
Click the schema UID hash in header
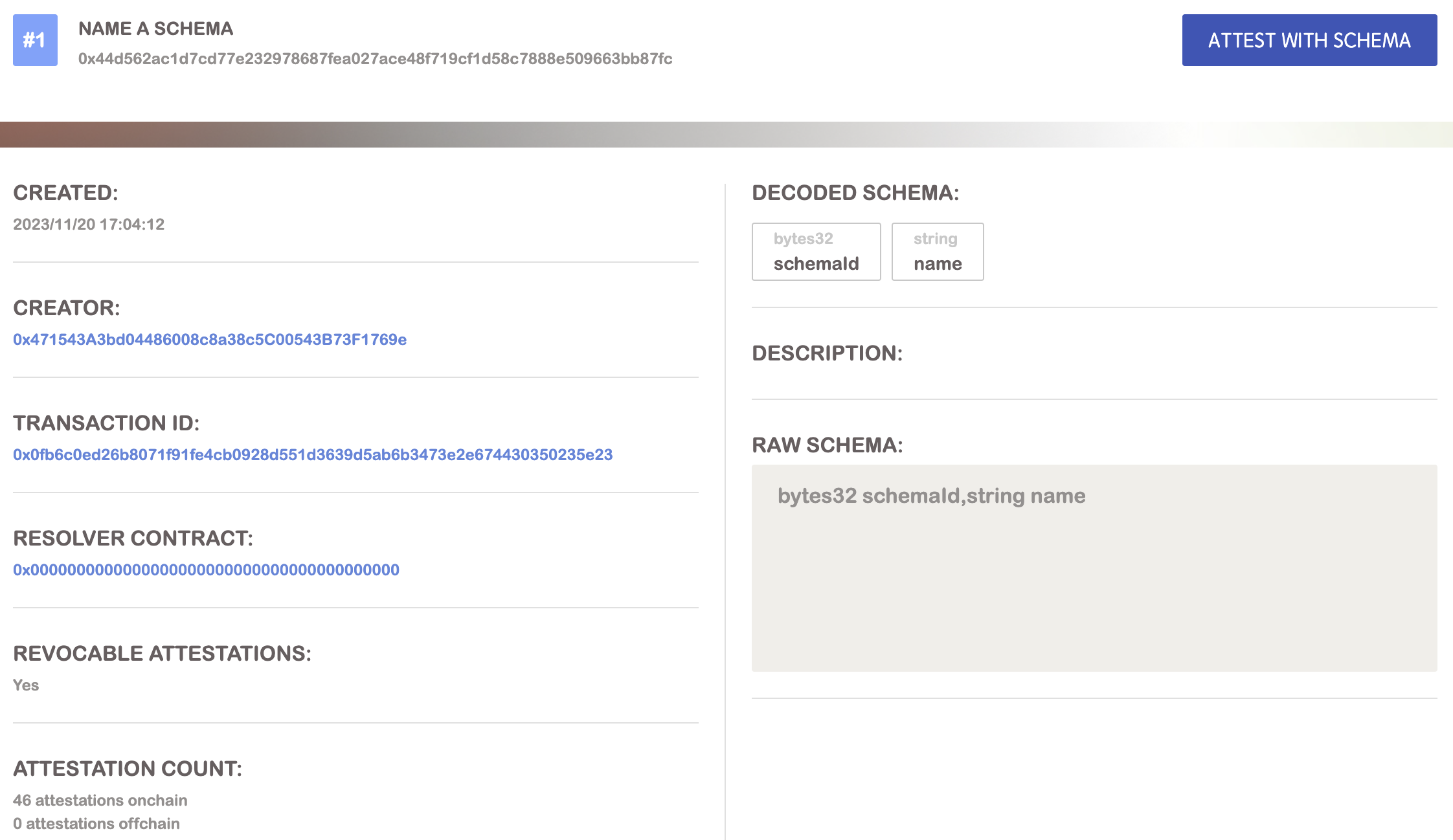pos(375,59)
